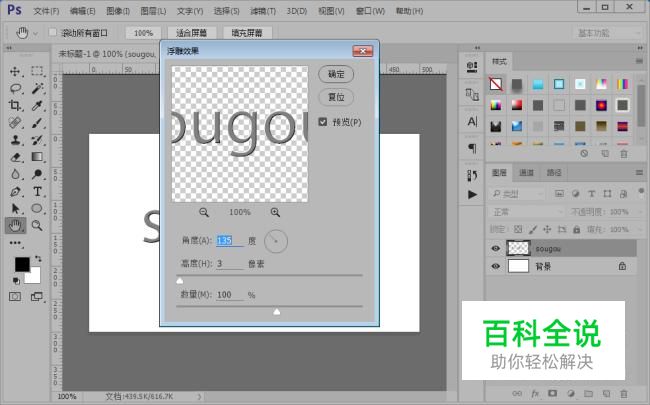Link layers icon in Layers panel
Image resolution: width=650 pixels, height=405 pixels.
[x=517, y=393]
